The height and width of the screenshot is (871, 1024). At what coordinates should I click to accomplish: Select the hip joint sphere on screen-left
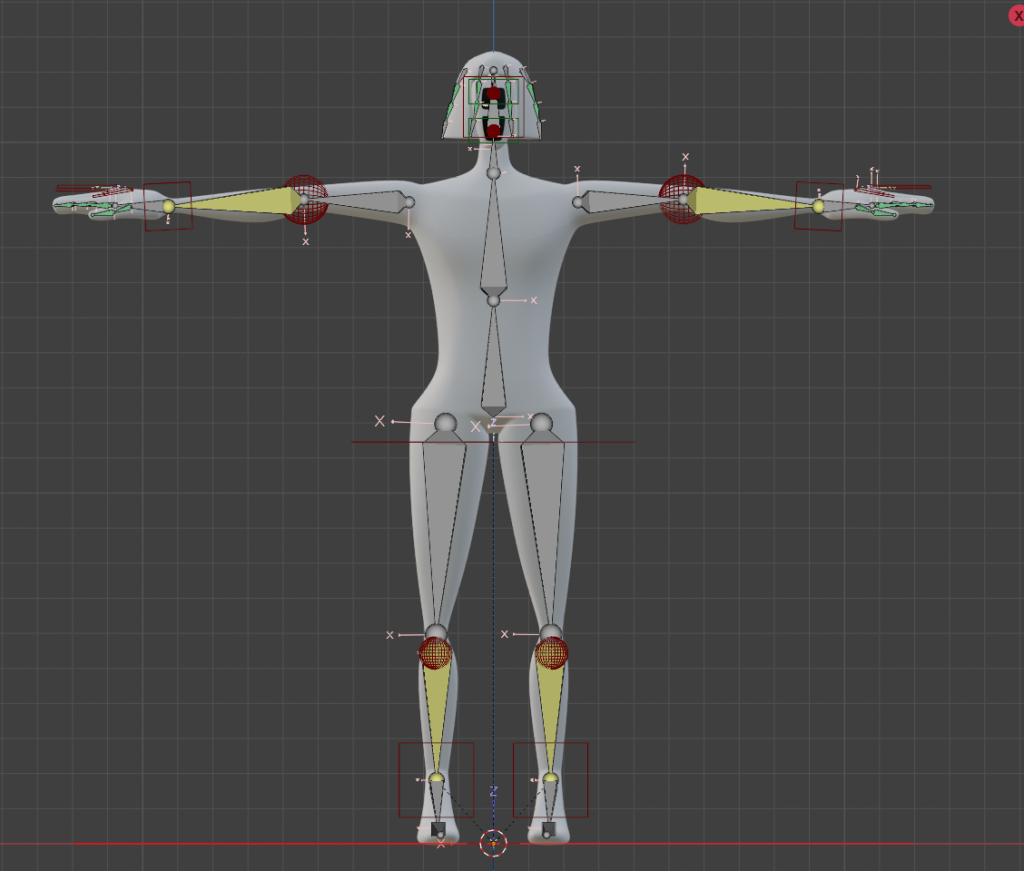[445, 423]
